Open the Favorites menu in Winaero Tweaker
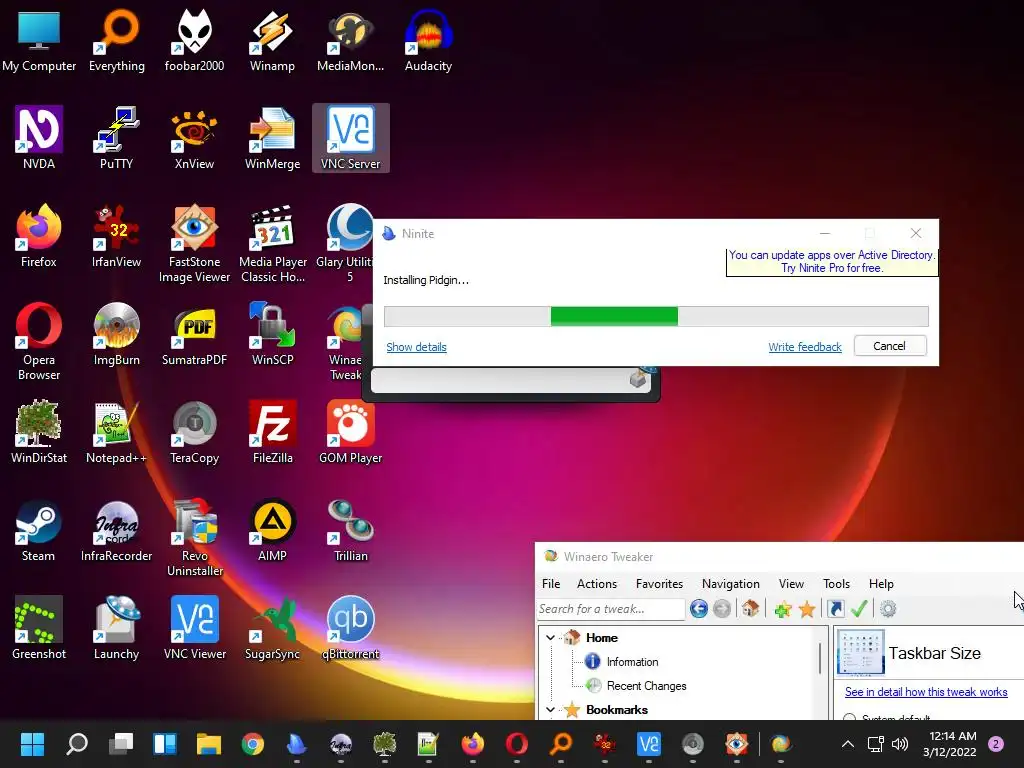 [659, 583]
